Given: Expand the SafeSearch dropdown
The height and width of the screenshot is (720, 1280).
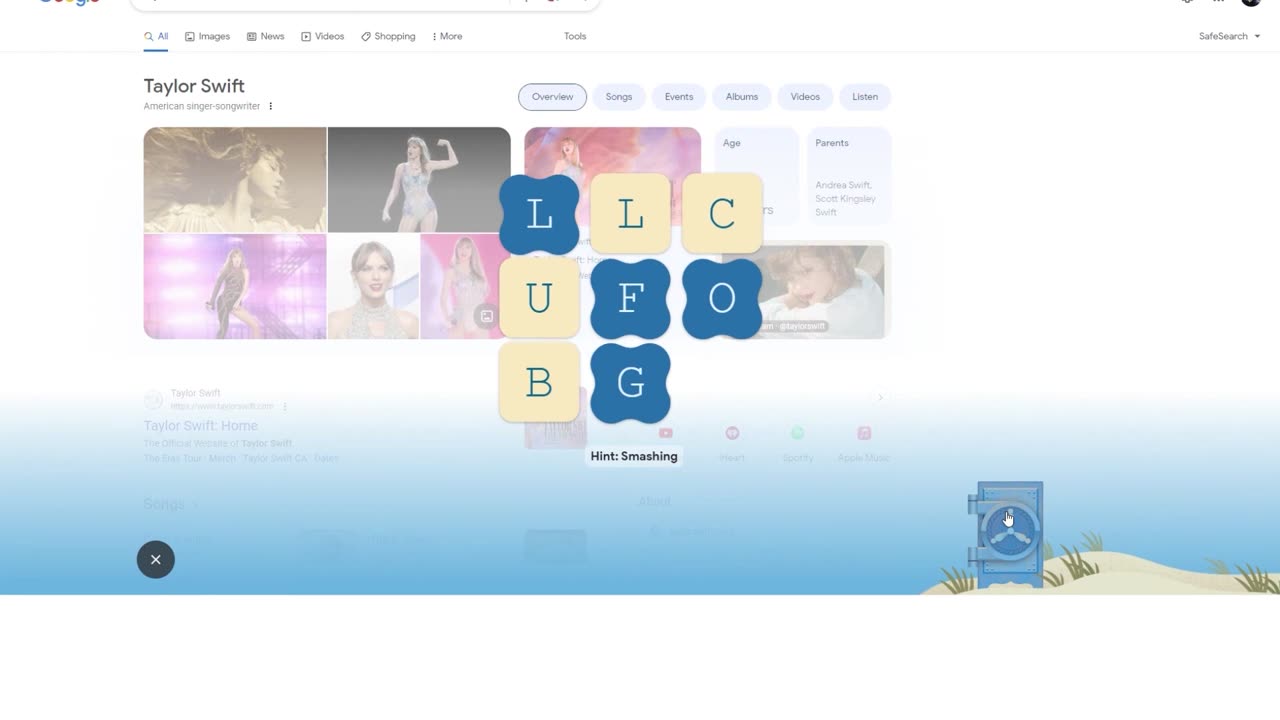Looking at the screenshot, I should click(x=1229, y=36).
